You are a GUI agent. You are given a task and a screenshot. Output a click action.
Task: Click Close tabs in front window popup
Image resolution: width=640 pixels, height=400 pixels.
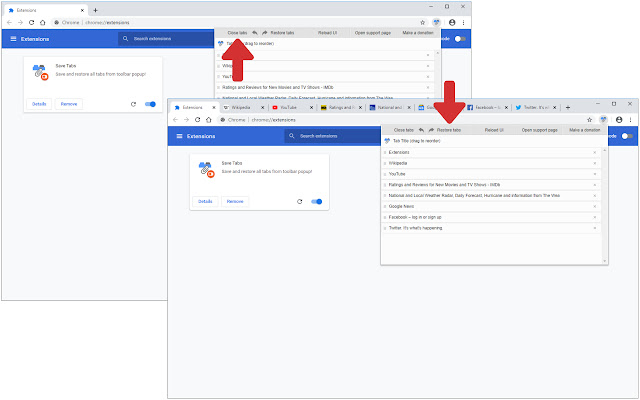click(x=404, y=130)
